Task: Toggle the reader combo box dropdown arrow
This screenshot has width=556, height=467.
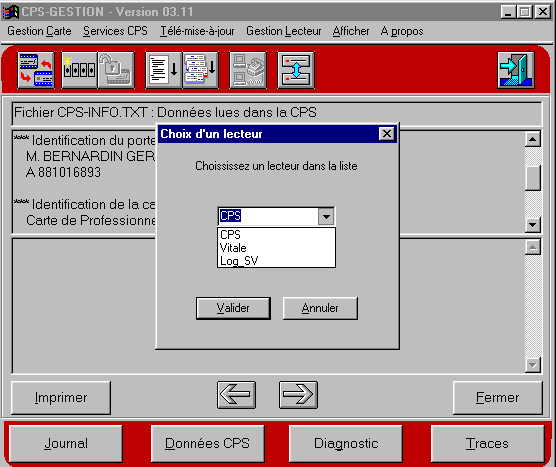Action: point(326,216)
